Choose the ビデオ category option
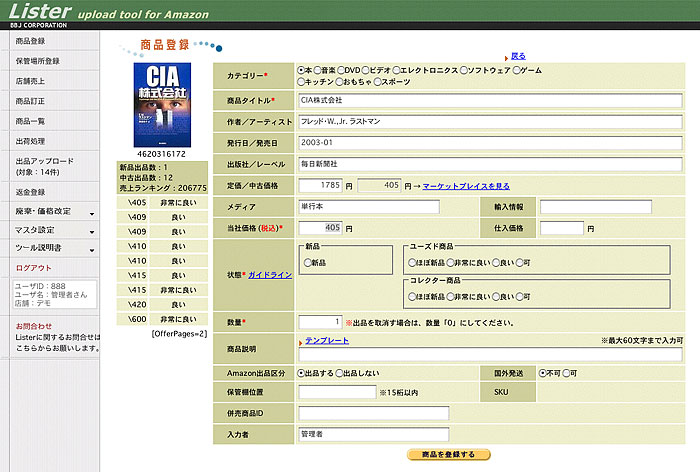The height and width of the screenshot is (472, 700). point(365,70)
